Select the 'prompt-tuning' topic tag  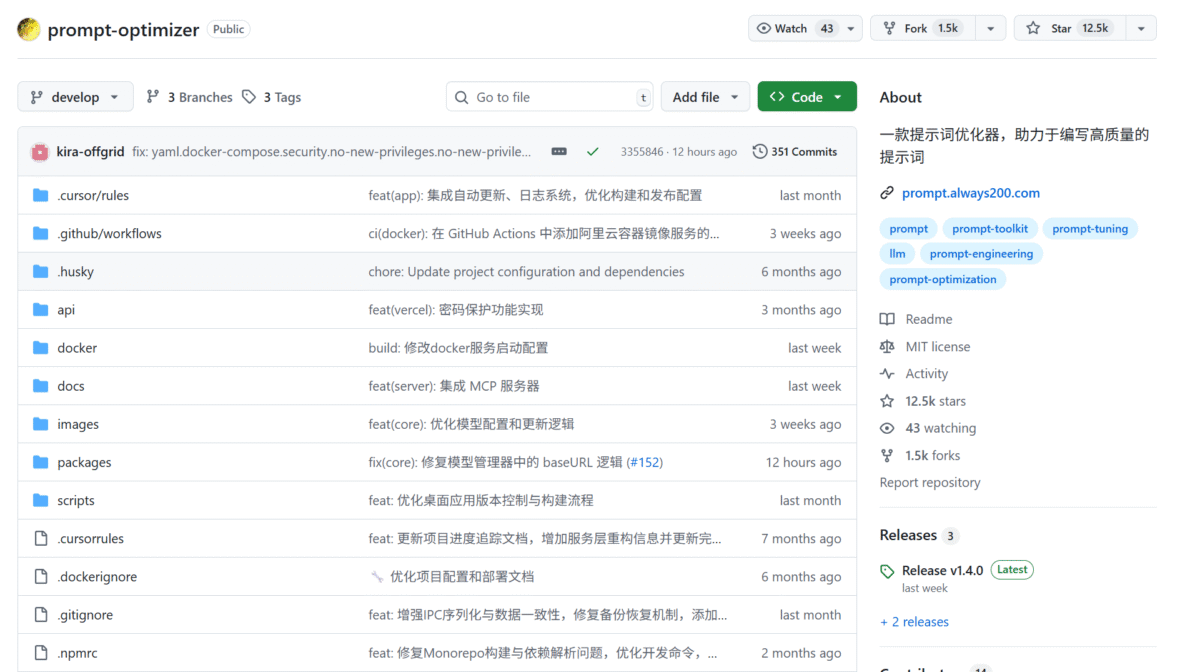1090,229
